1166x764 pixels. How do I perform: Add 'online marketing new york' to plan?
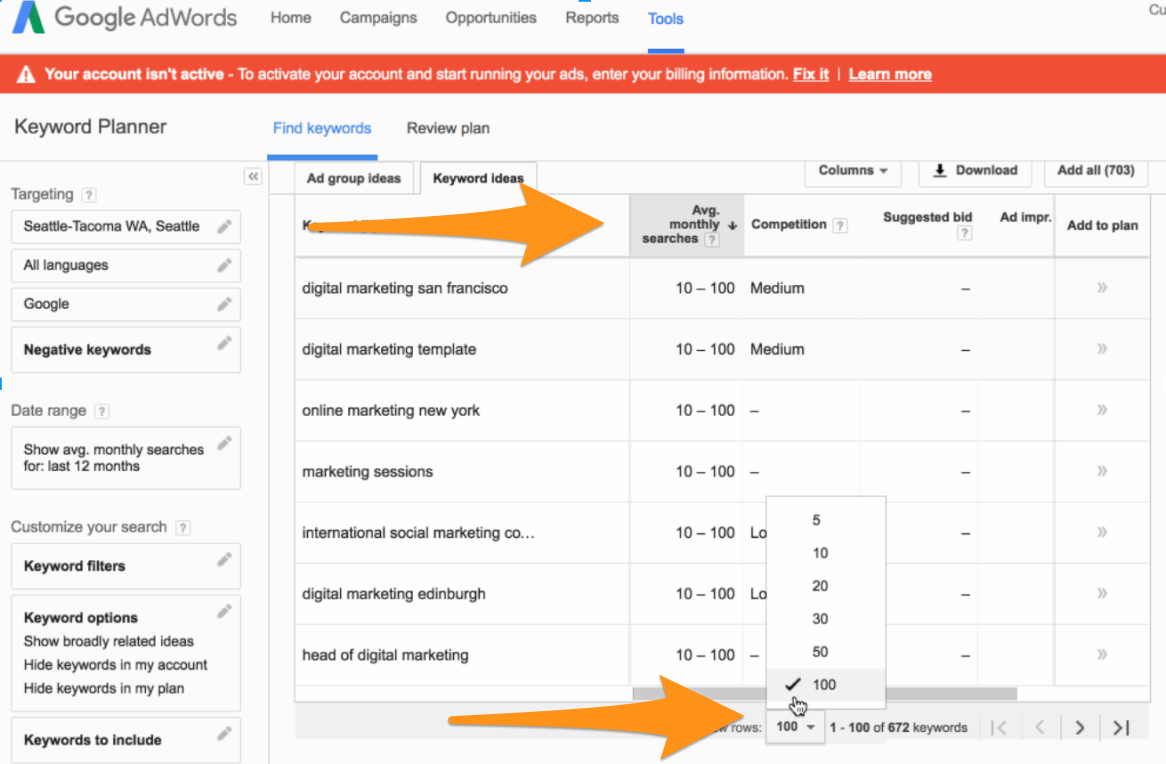click(x=1102, y=410)
